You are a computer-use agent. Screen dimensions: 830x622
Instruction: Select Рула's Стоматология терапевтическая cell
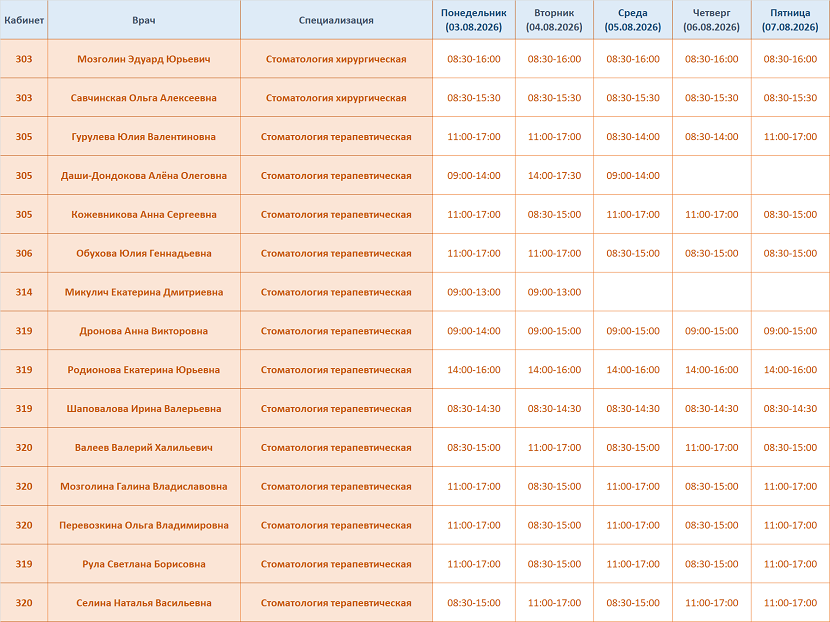336,564
